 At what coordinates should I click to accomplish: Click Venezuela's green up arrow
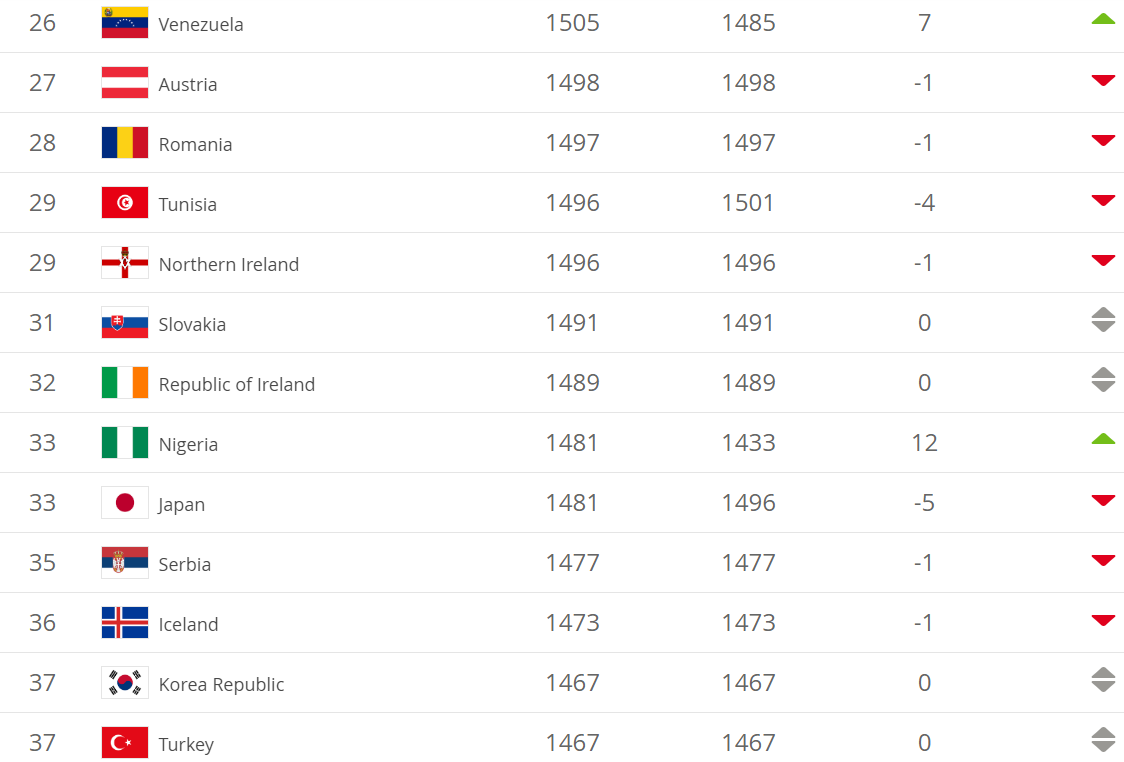click(1103, 18)
